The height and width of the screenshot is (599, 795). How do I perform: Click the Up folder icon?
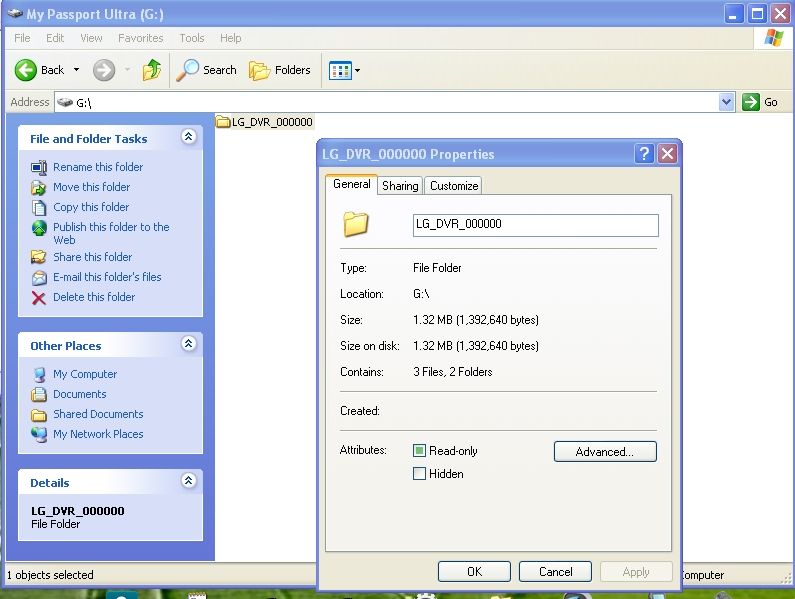[x=152, y=70]
